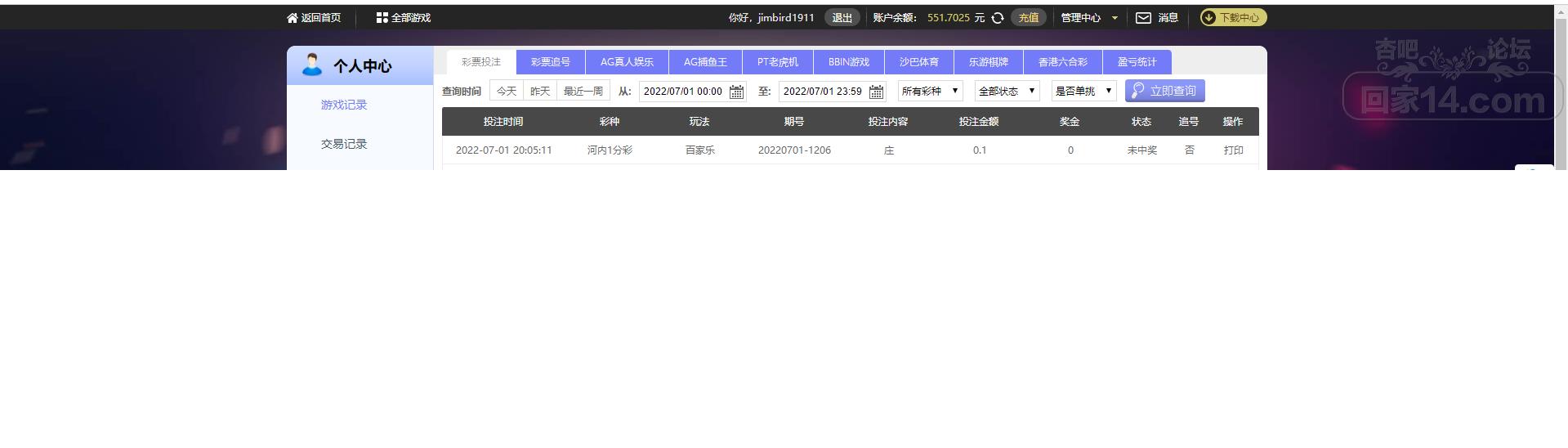Viewport: 1568px width, 448px height.
Task: Open calendar icon for start date
Action: point(736,92)
